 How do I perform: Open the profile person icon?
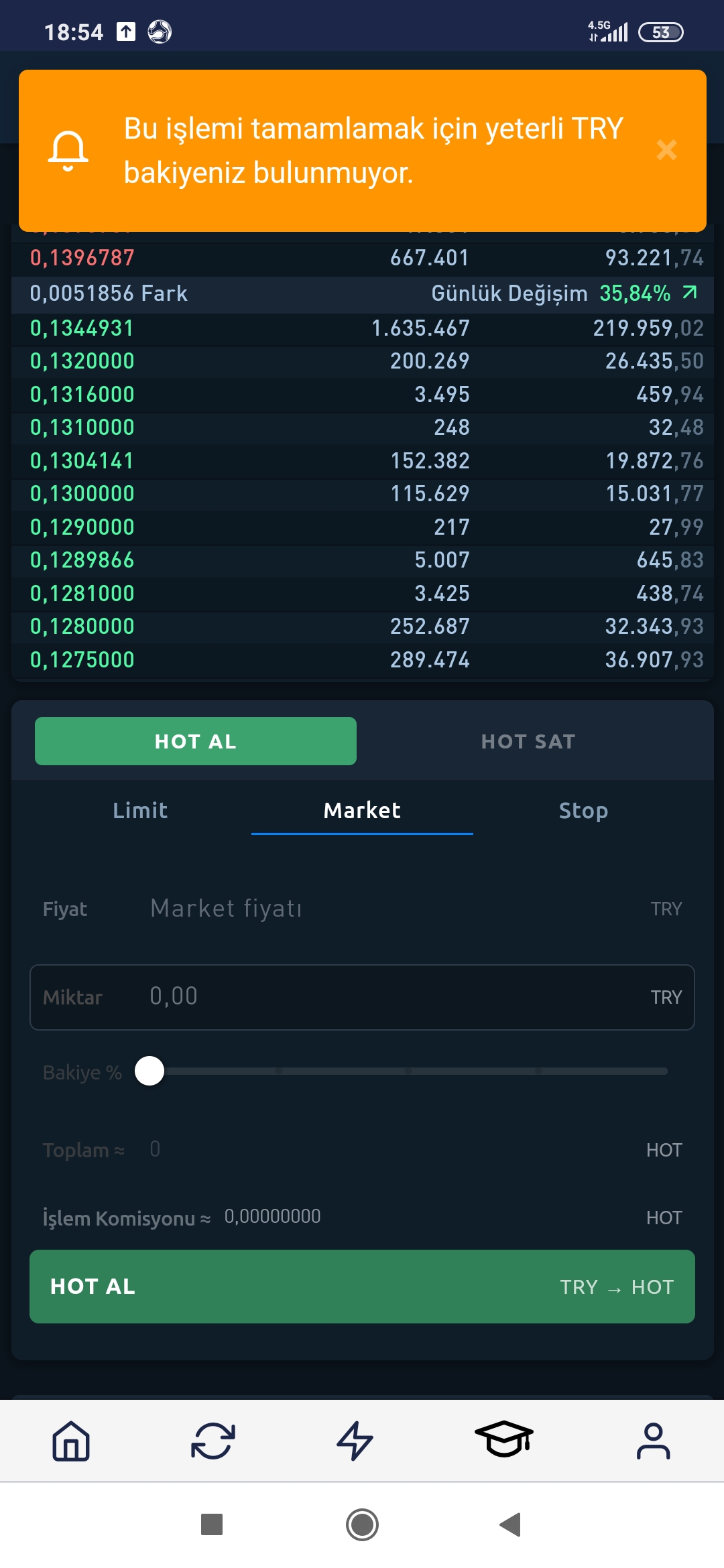pos(653,1441)
